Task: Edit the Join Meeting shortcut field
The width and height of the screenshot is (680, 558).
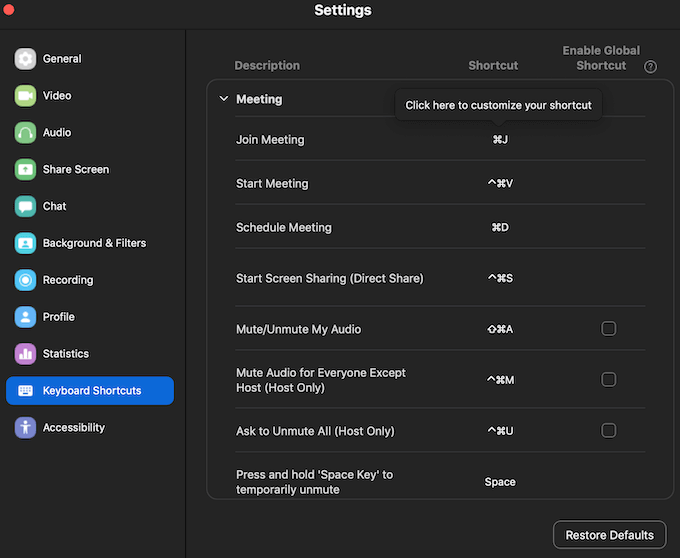Action: coord(500,140)
